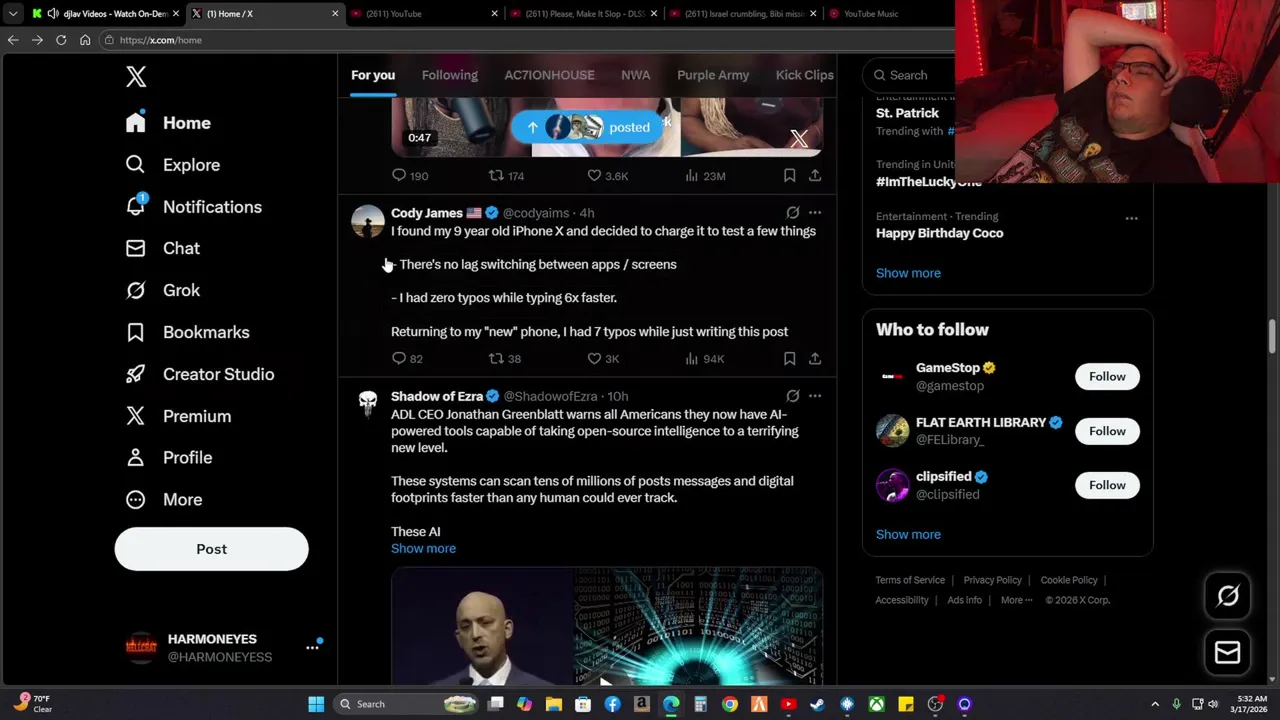
Task: Follow GameStop
Action: click(x=1107, y=377)
